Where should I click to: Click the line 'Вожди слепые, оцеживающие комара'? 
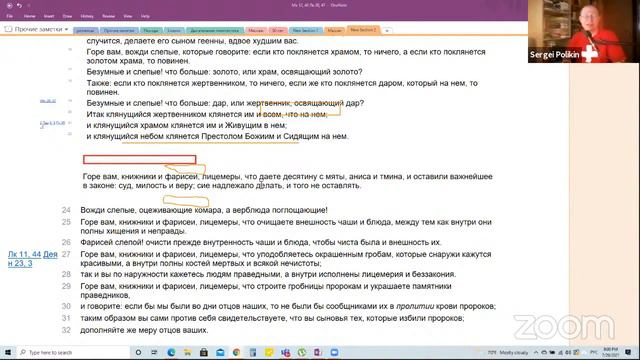coord(204,210)
